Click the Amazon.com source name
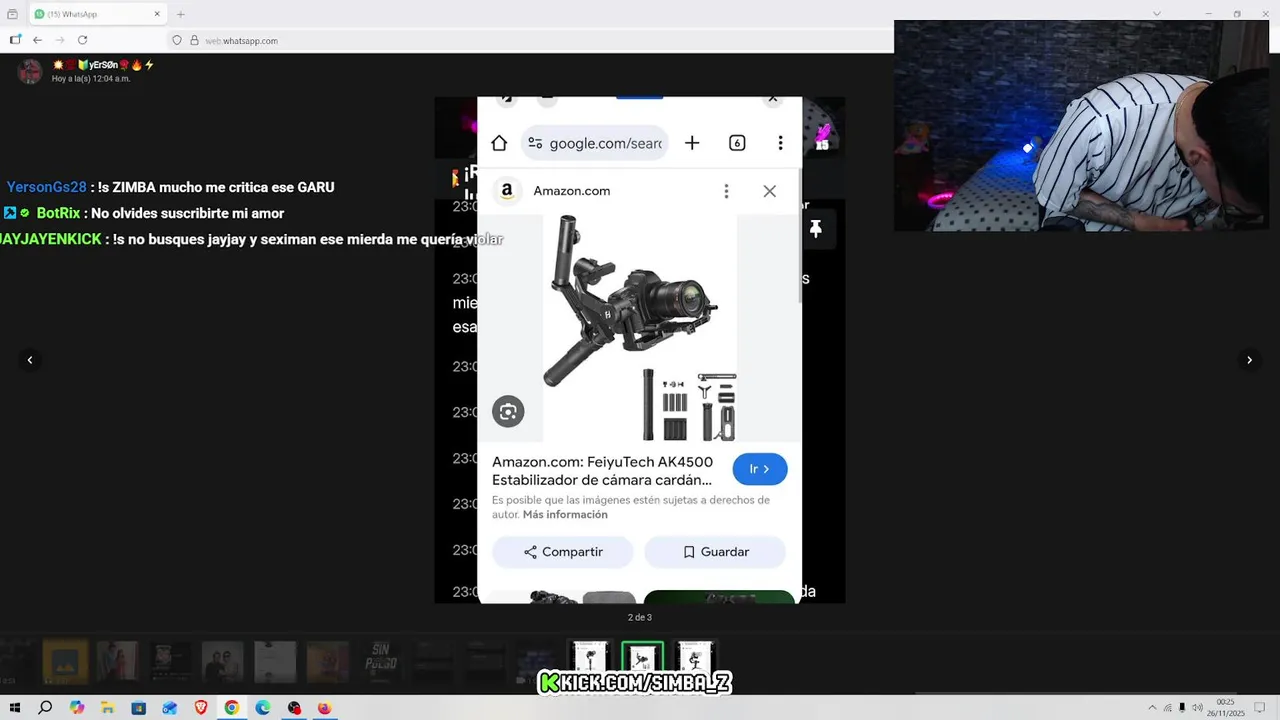This screenshot has height=720, width=1280. tap(571, 191)
